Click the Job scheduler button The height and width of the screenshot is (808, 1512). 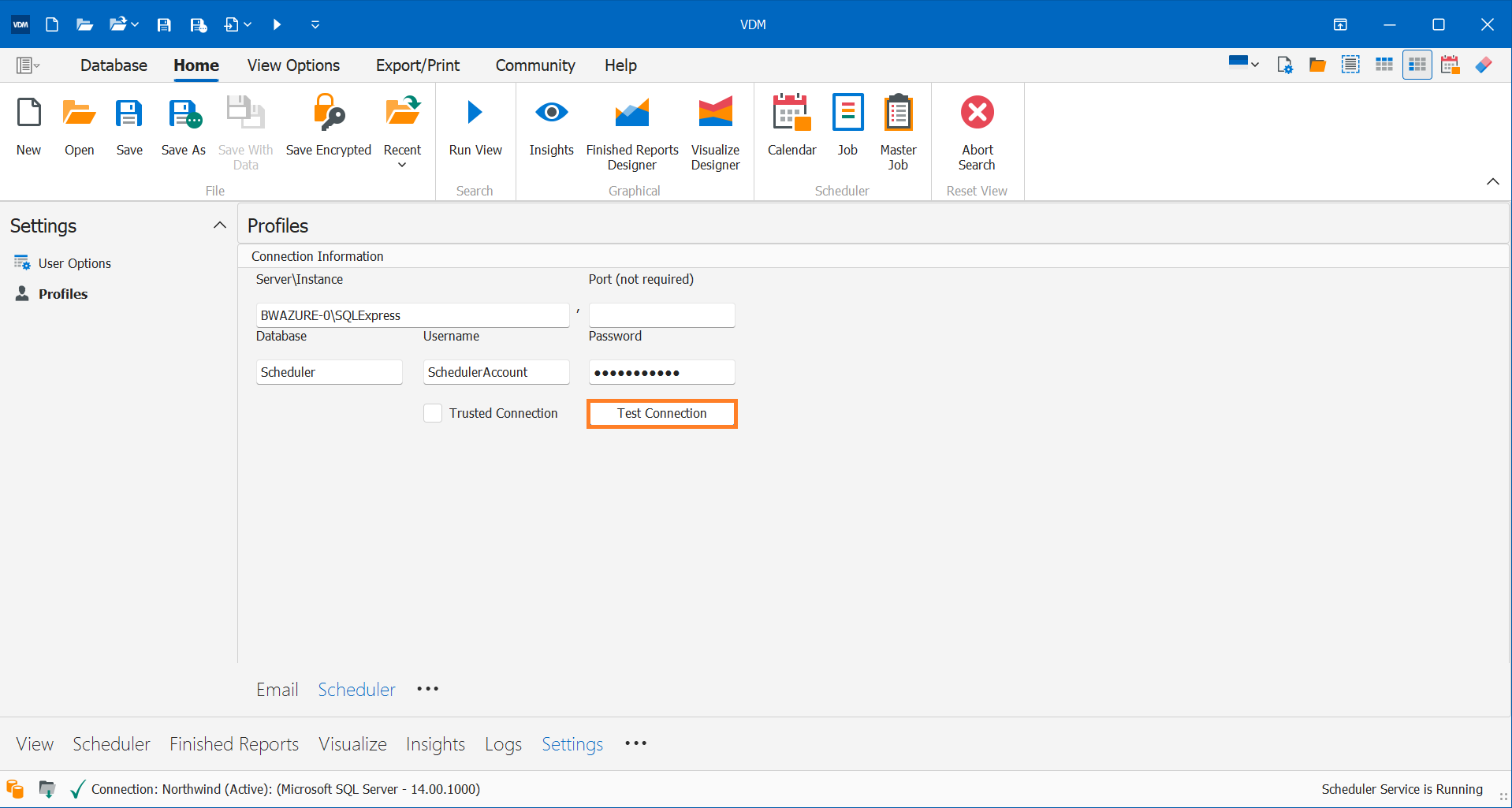click(x=847, y=126)
